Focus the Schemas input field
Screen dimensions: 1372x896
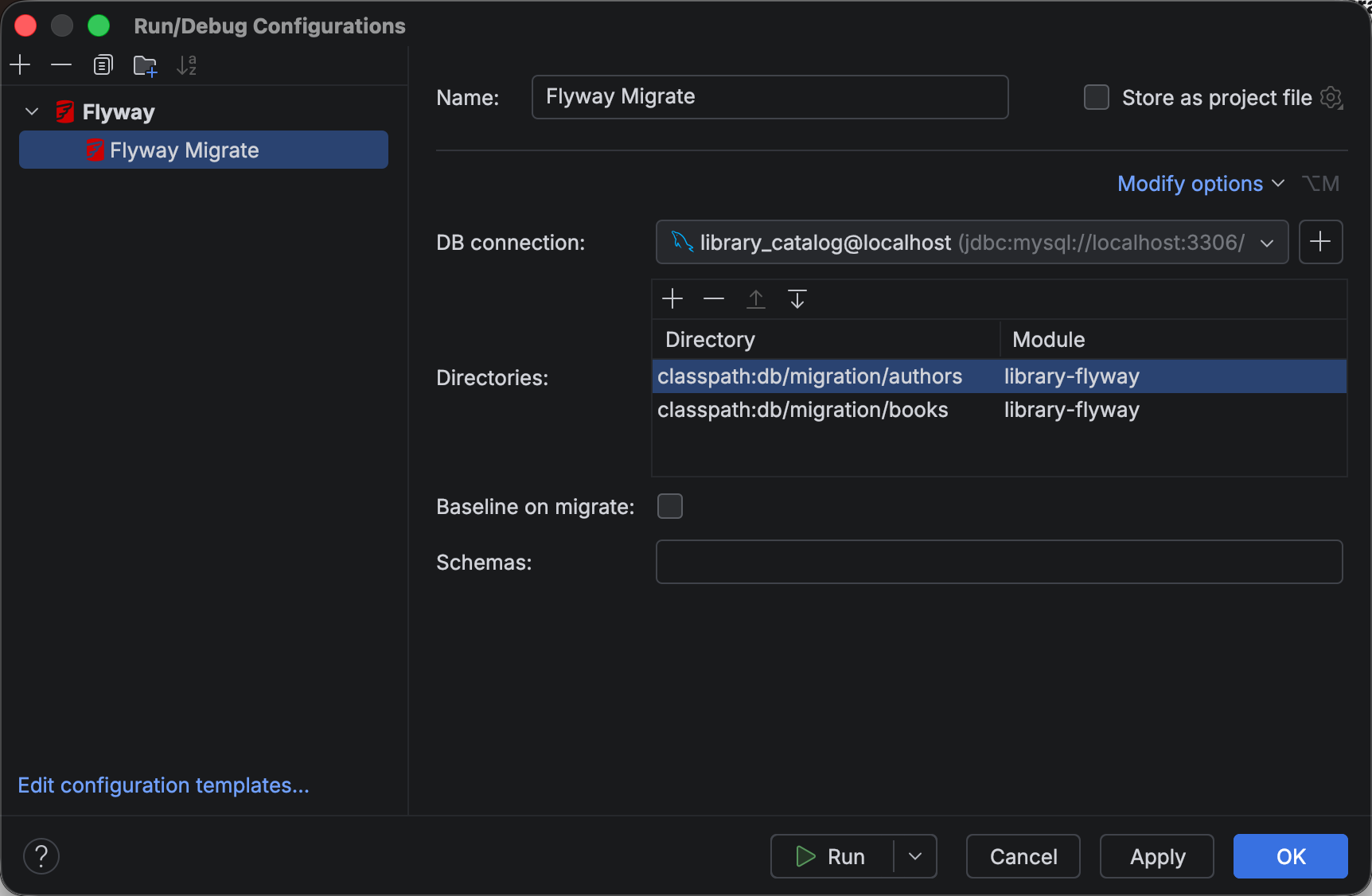(x=999, y=562)
